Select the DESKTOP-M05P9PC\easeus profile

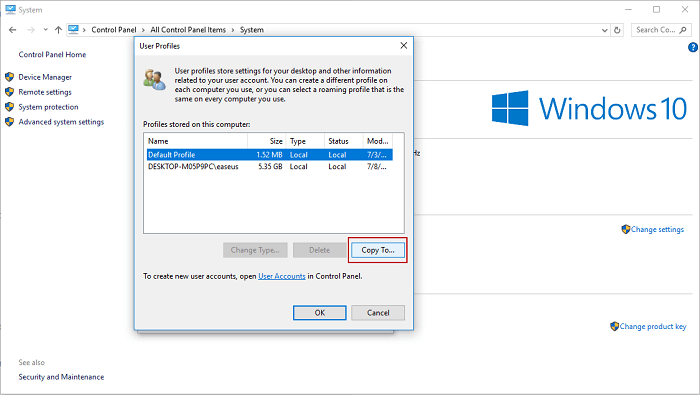point(270,166)
